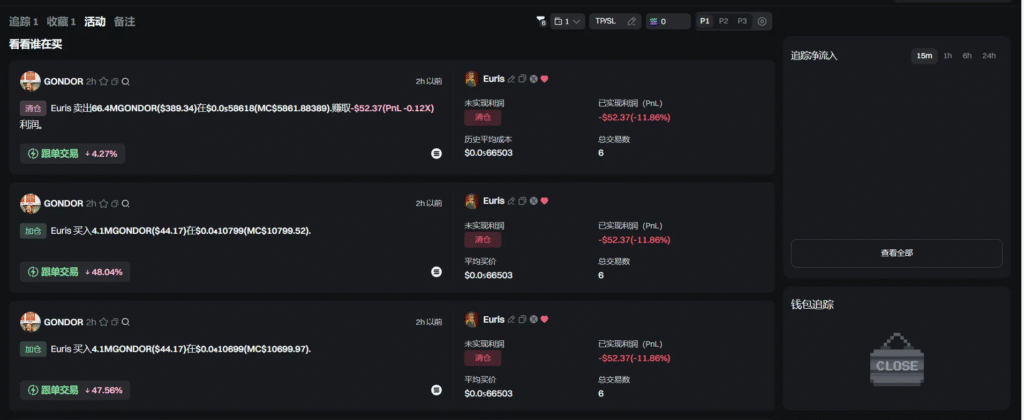This screenshot has width=1024, height=420.
Task: Edit TP/SL settings
Action: (x=615, y=21)
